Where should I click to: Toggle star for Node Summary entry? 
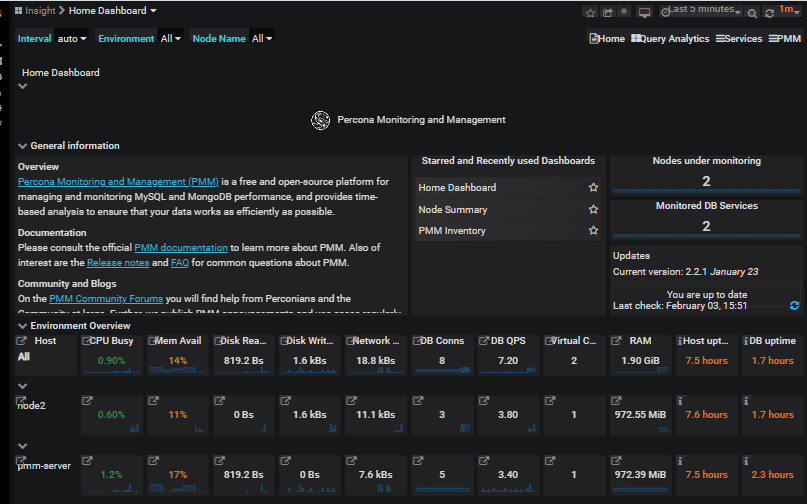tap(593, 209)
